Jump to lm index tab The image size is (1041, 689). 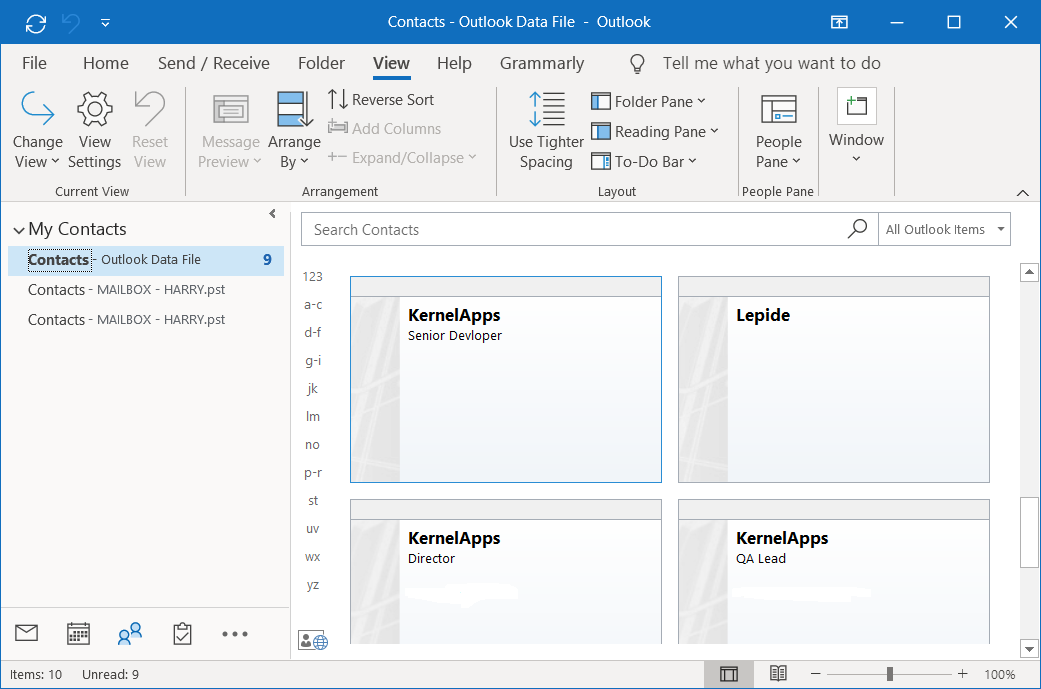[313, 417]
